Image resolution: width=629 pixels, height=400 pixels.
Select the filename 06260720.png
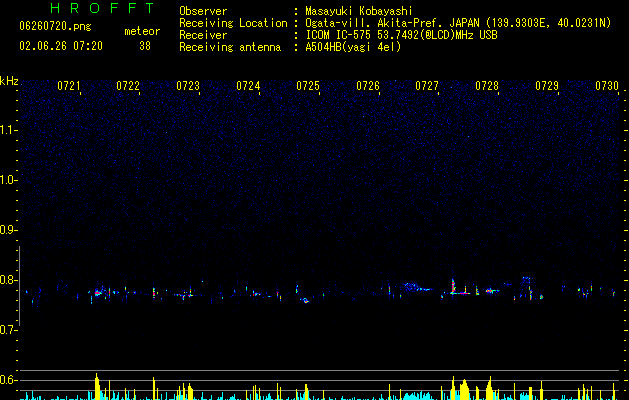[55, 26]
